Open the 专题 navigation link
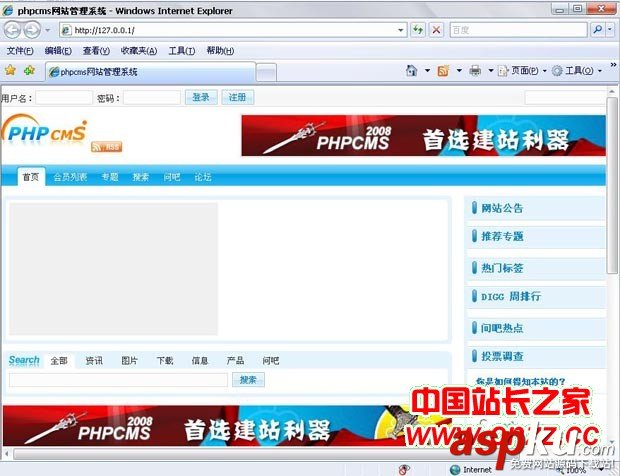Image resolution: width=620 pixels, height=476 pixels. [110, 177]
